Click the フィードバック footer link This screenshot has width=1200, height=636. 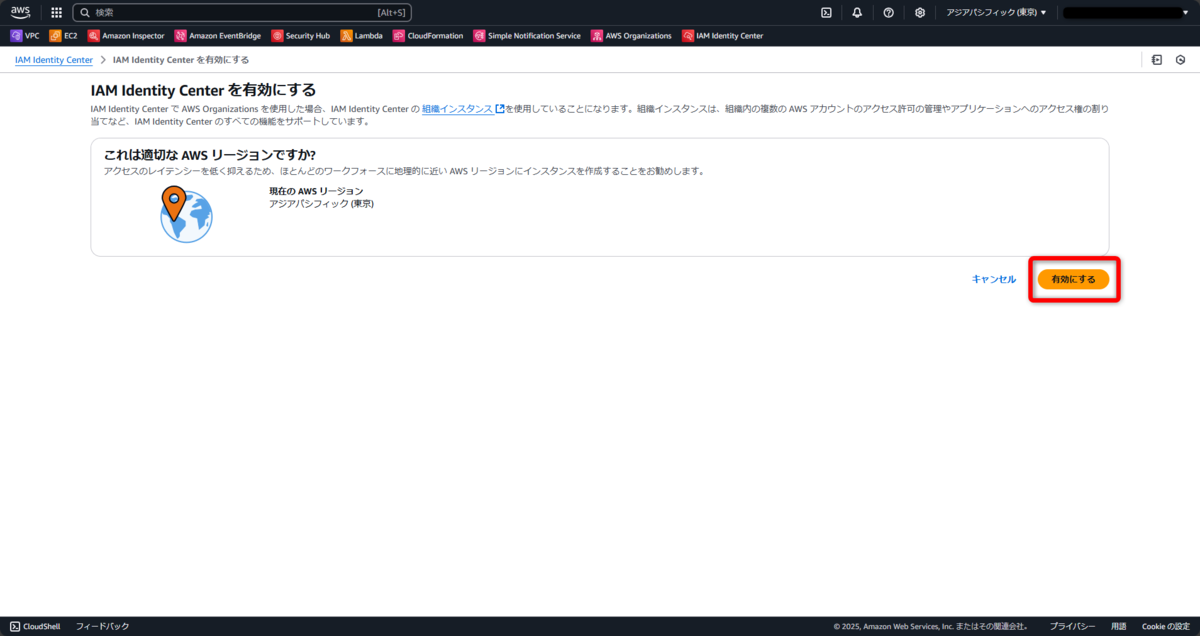click(x=103, y=626)
